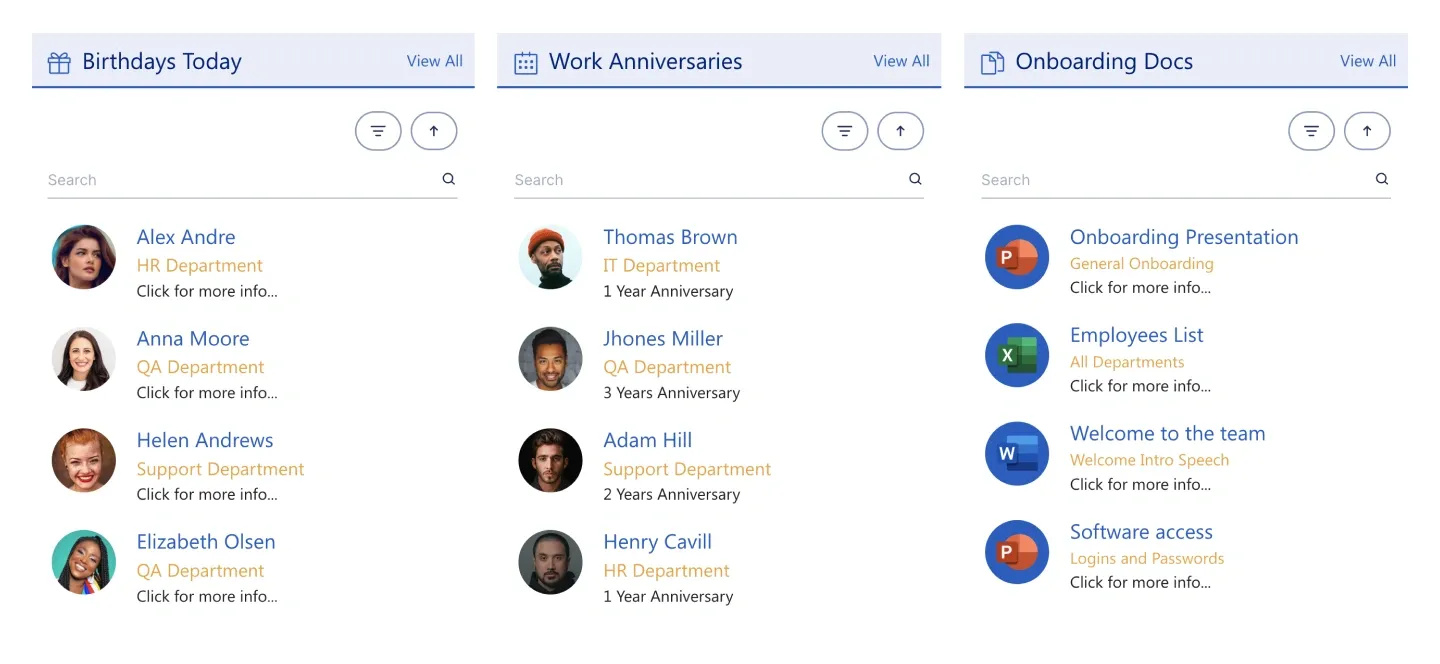Click Logins and Passwords subtitle
This screenshot has width=1440, height=664.
coord(1147,559)
